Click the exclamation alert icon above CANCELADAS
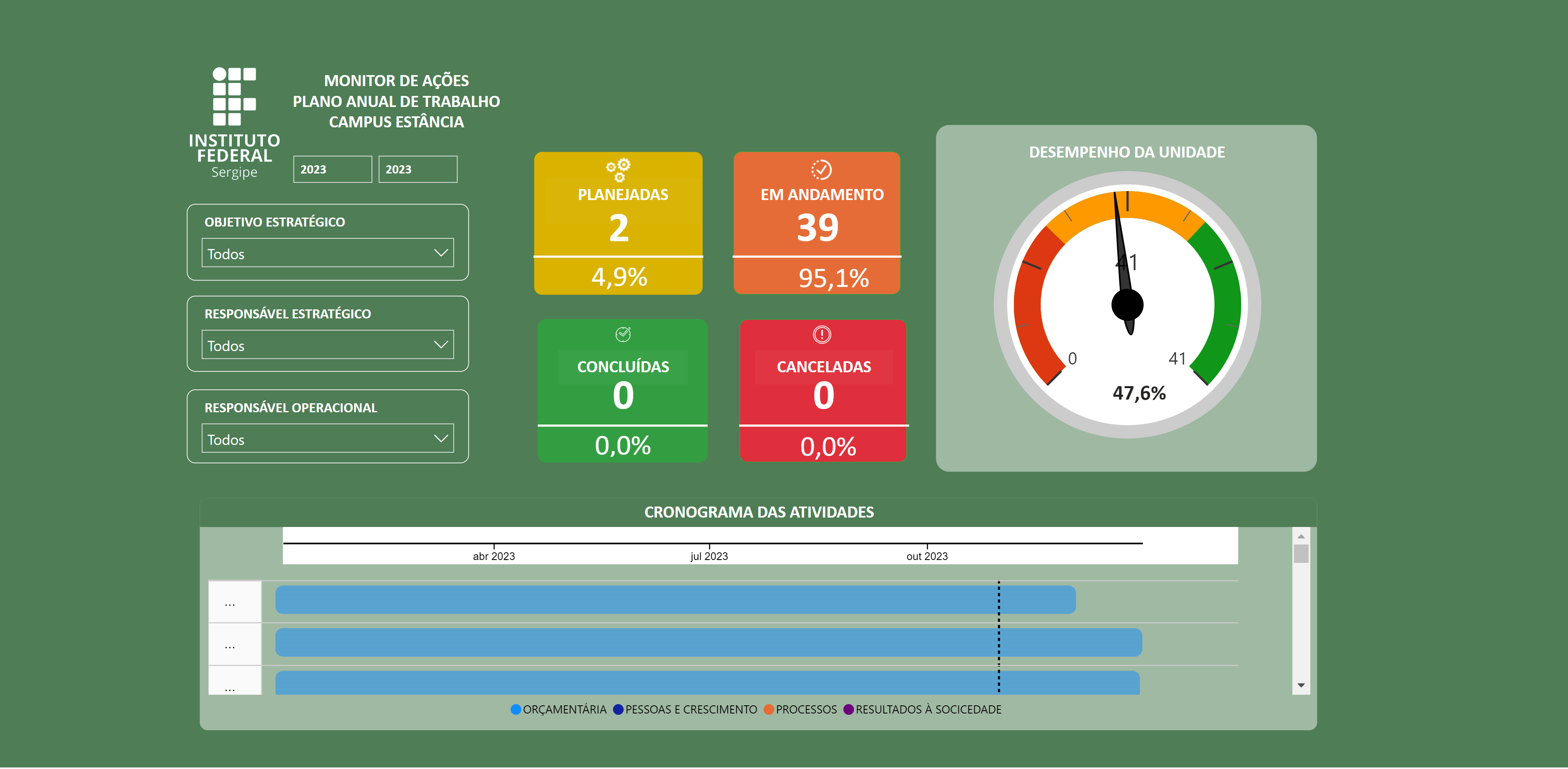 (x=822, y=335)
